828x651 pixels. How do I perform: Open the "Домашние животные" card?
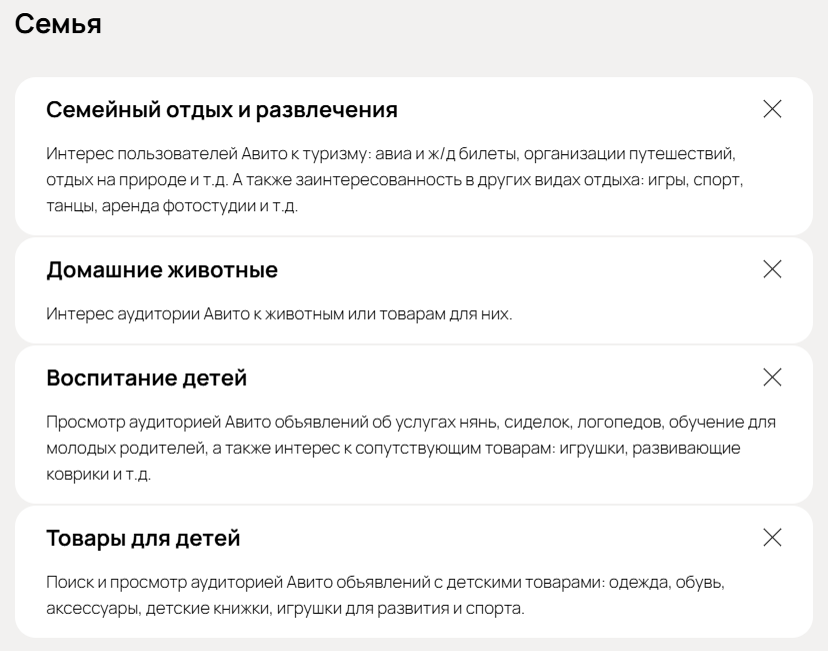(x=414, y=290)
